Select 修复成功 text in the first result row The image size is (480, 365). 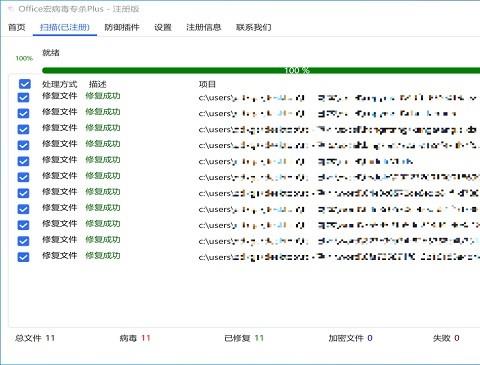(103, 96)
